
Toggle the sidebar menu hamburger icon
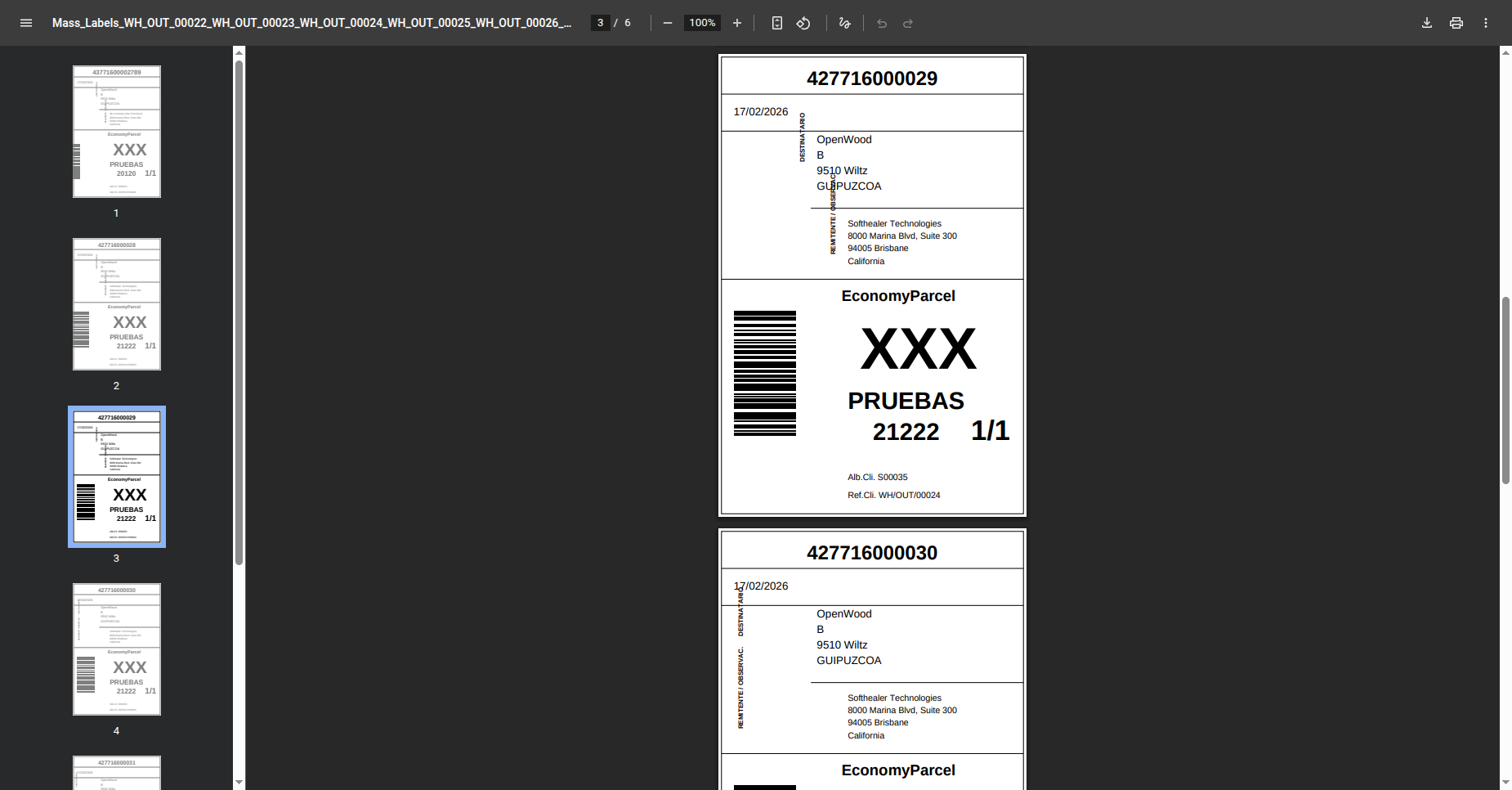(26, 23)
